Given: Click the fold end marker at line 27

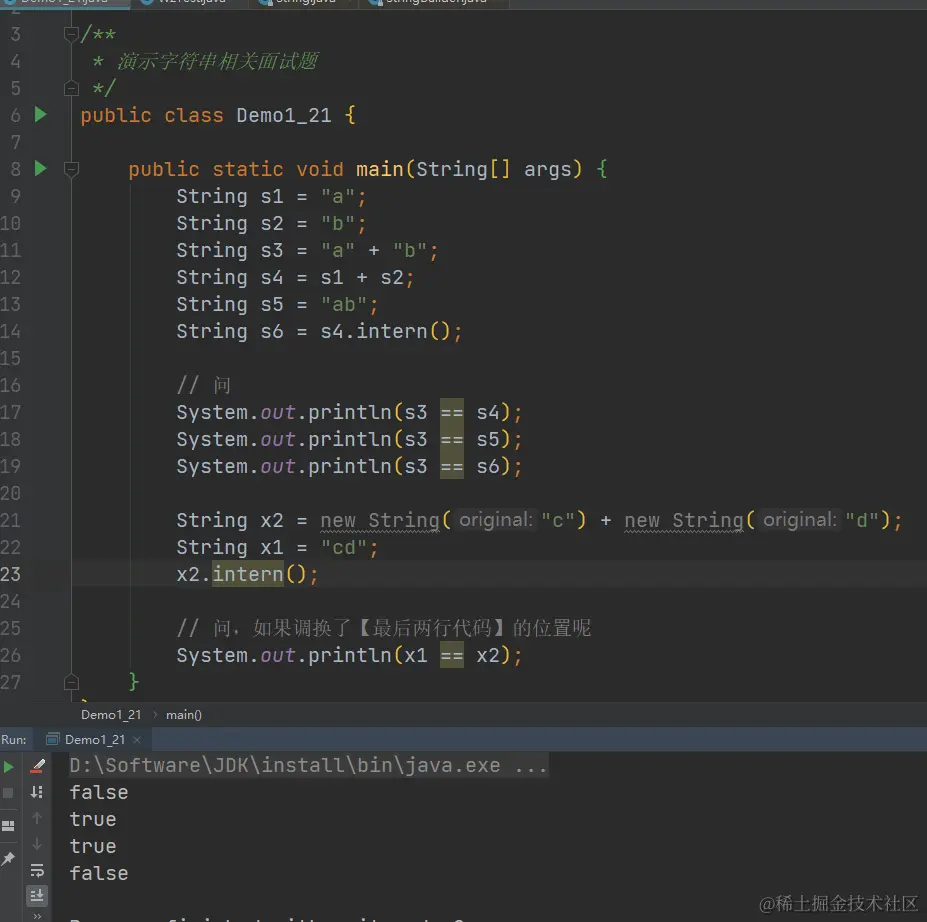Looking at the screenshot, I should pyautogui.click(x=71, y=682).
